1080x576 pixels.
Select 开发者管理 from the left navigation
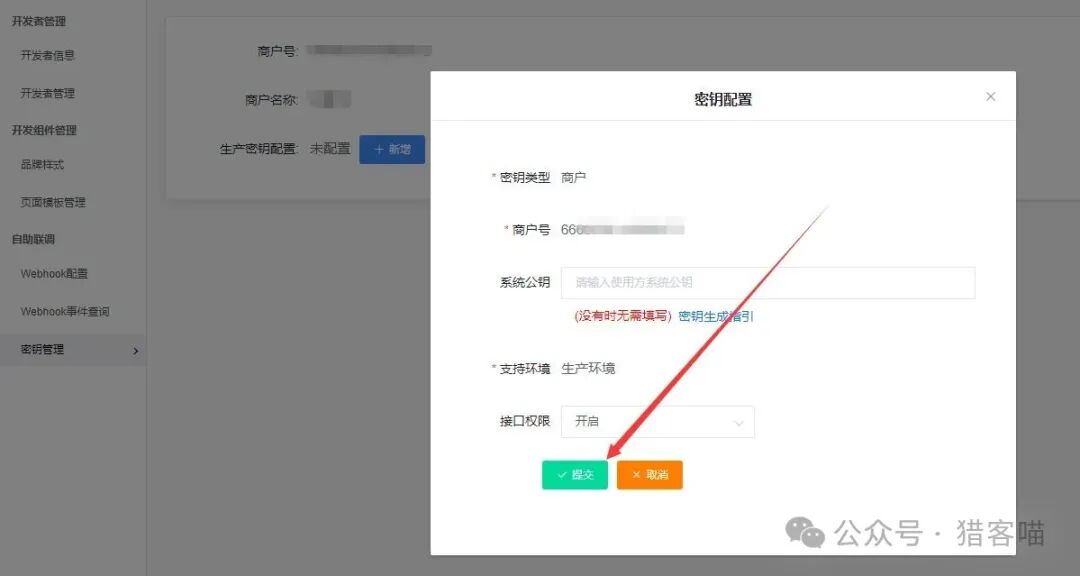(48, 93)
